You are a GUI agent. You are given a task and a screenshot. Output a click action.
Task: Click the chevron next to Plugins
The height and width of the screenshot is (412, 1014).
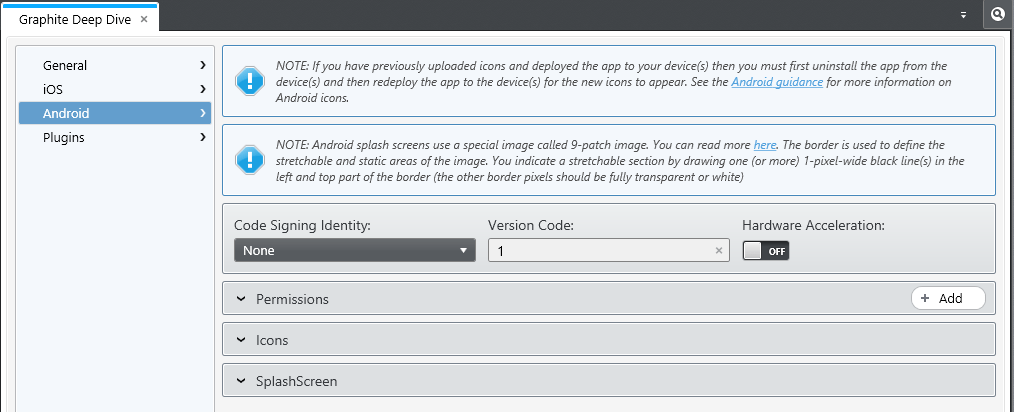point(203,137)
